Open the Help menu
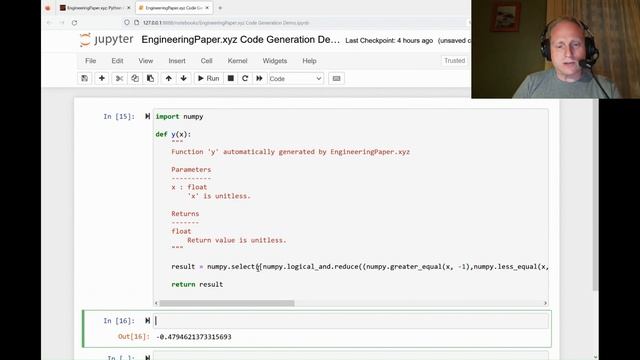Viewport: 640px width, 360px height. tap(309, 61)
